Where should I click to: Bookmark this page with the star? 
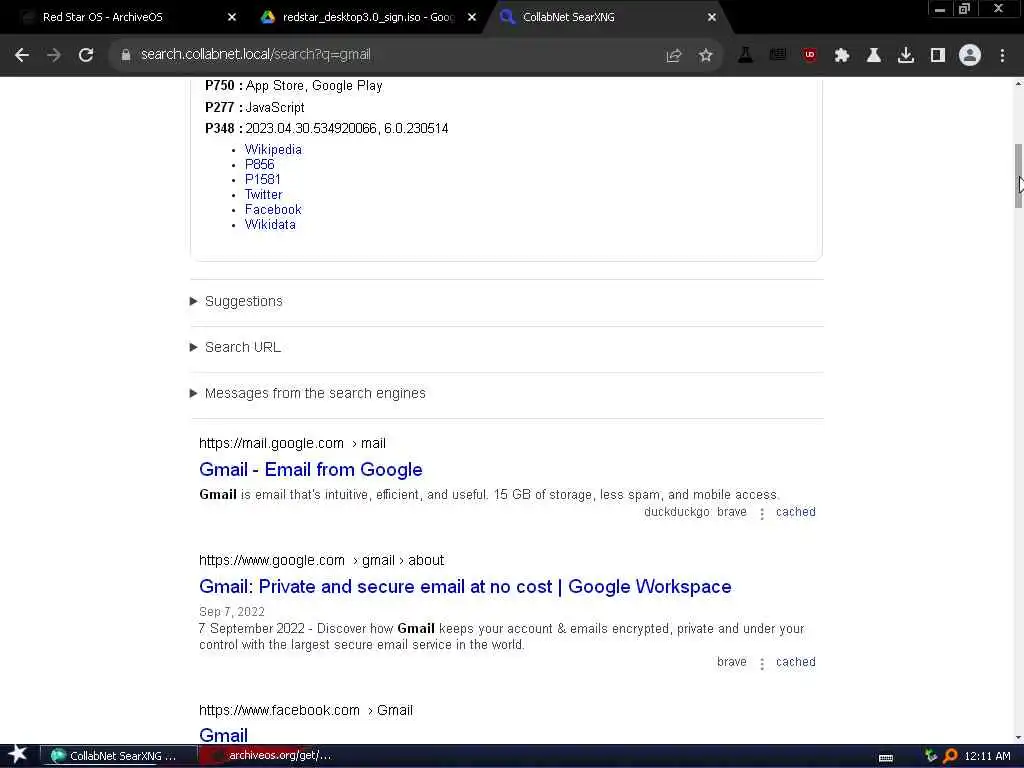tap(705, 56)
